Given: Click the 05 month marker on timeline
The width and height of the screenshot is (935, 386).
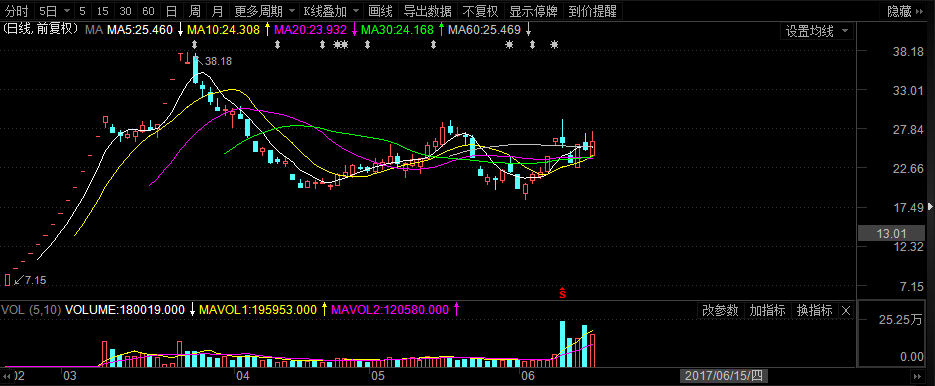Looking at the screenshot, I should coord(377,376).
